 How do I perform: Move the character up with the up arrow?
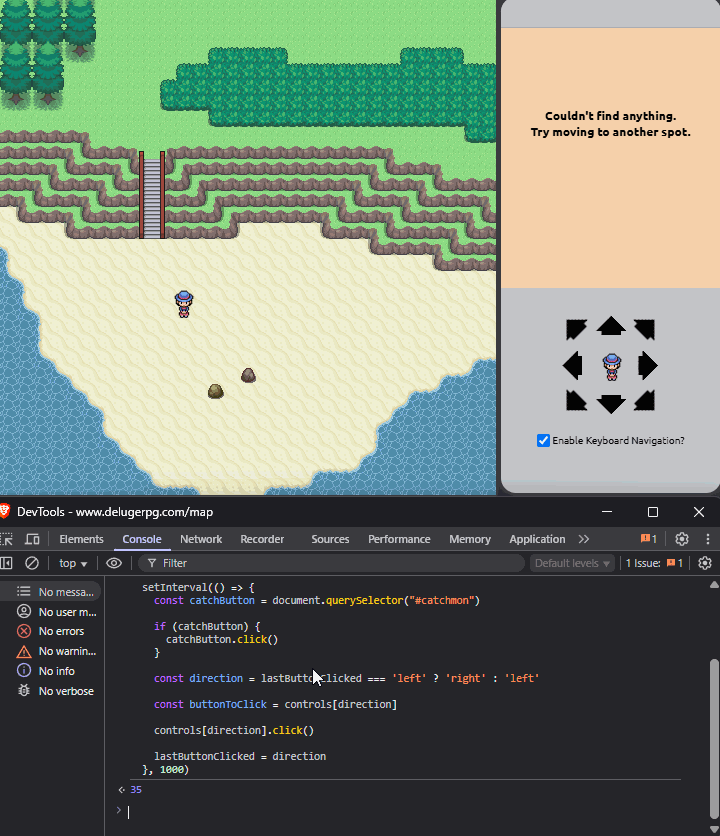pos(611,326)
